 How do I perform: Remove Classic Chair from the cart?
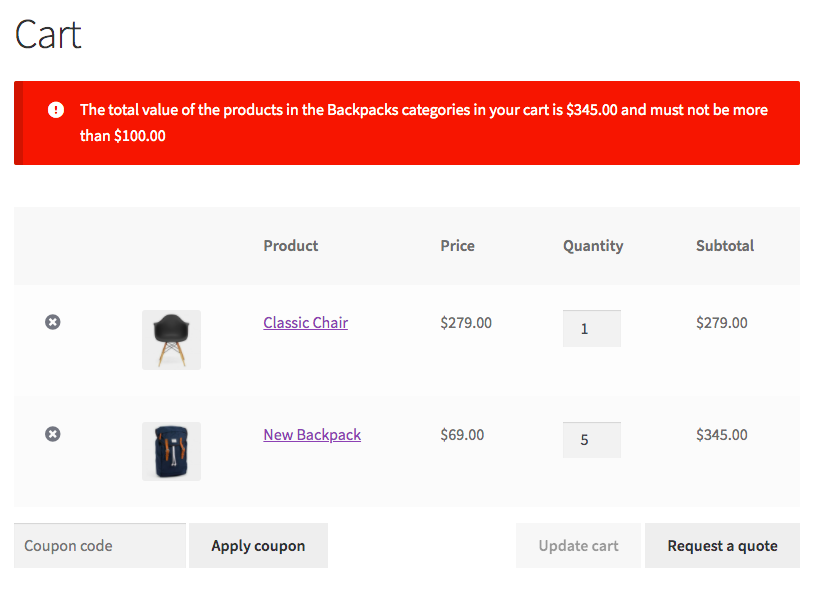coord(53,322)
